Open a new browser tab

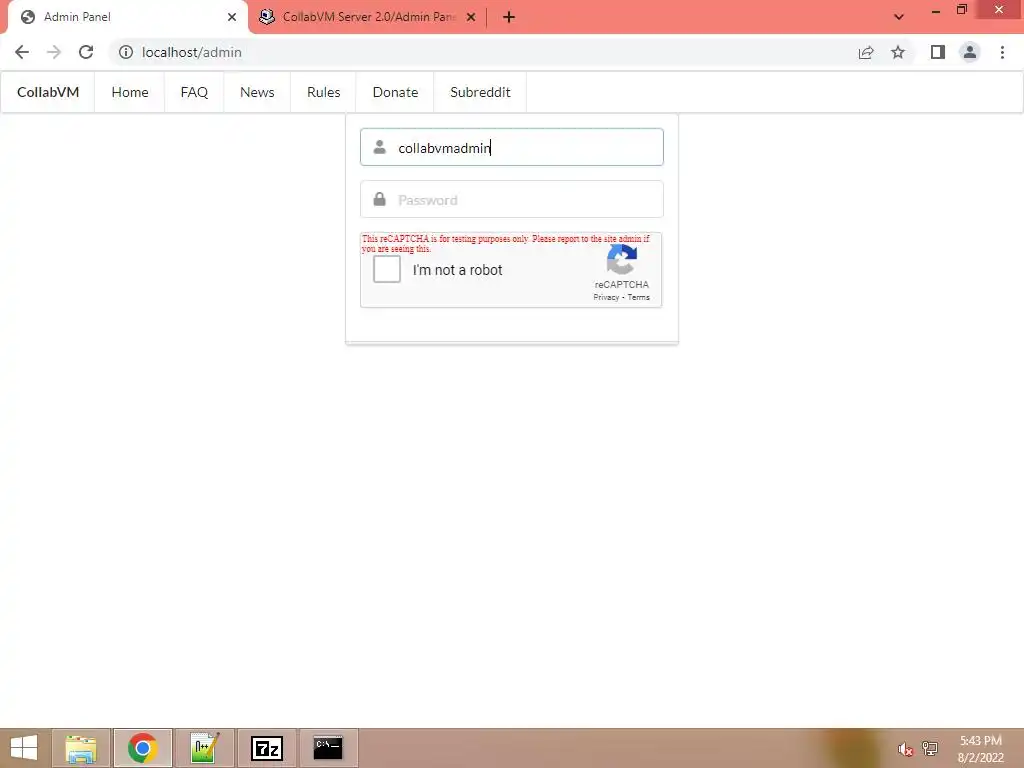point(509,17)
